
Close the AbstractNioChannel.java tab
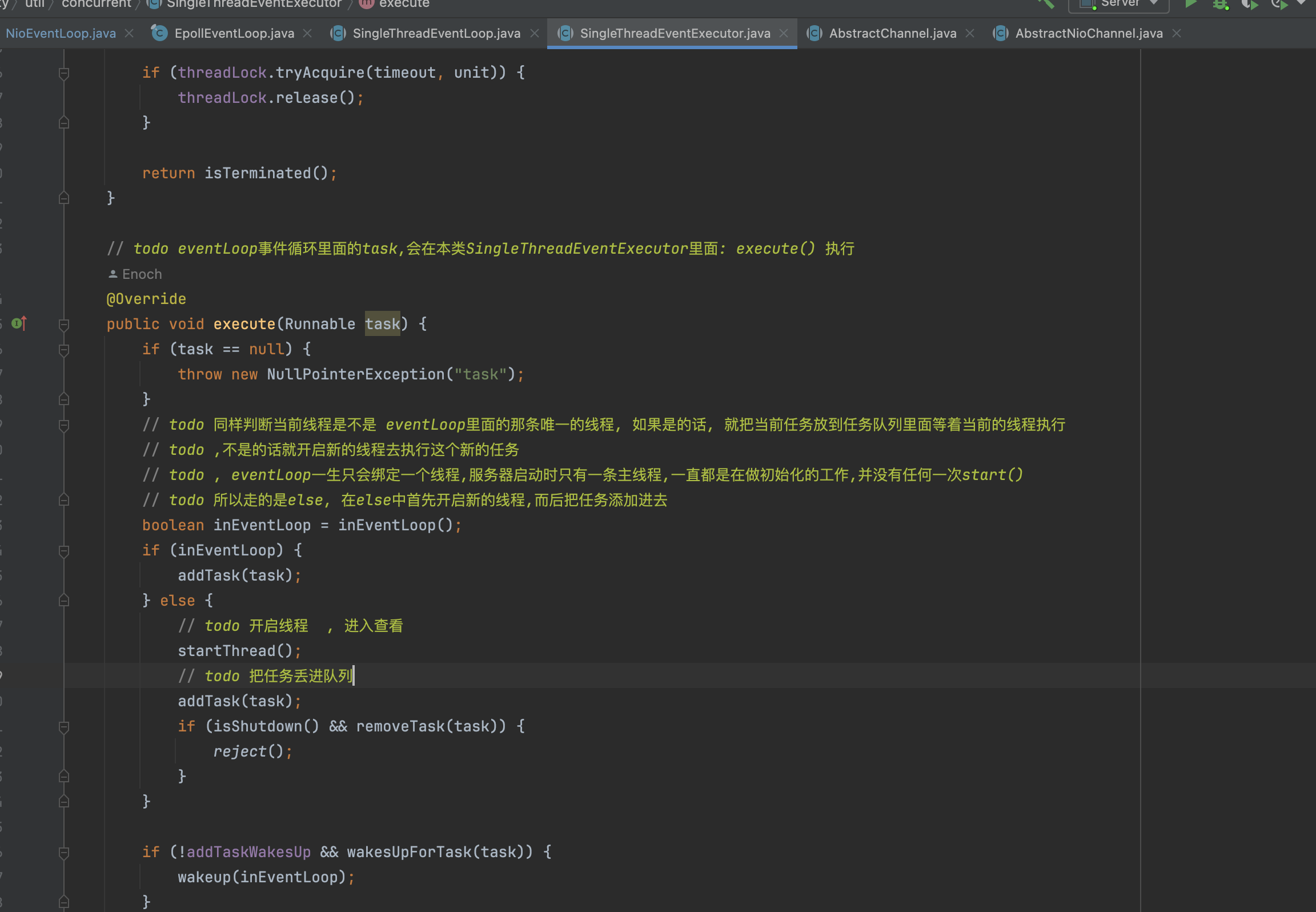[1177, 33]
